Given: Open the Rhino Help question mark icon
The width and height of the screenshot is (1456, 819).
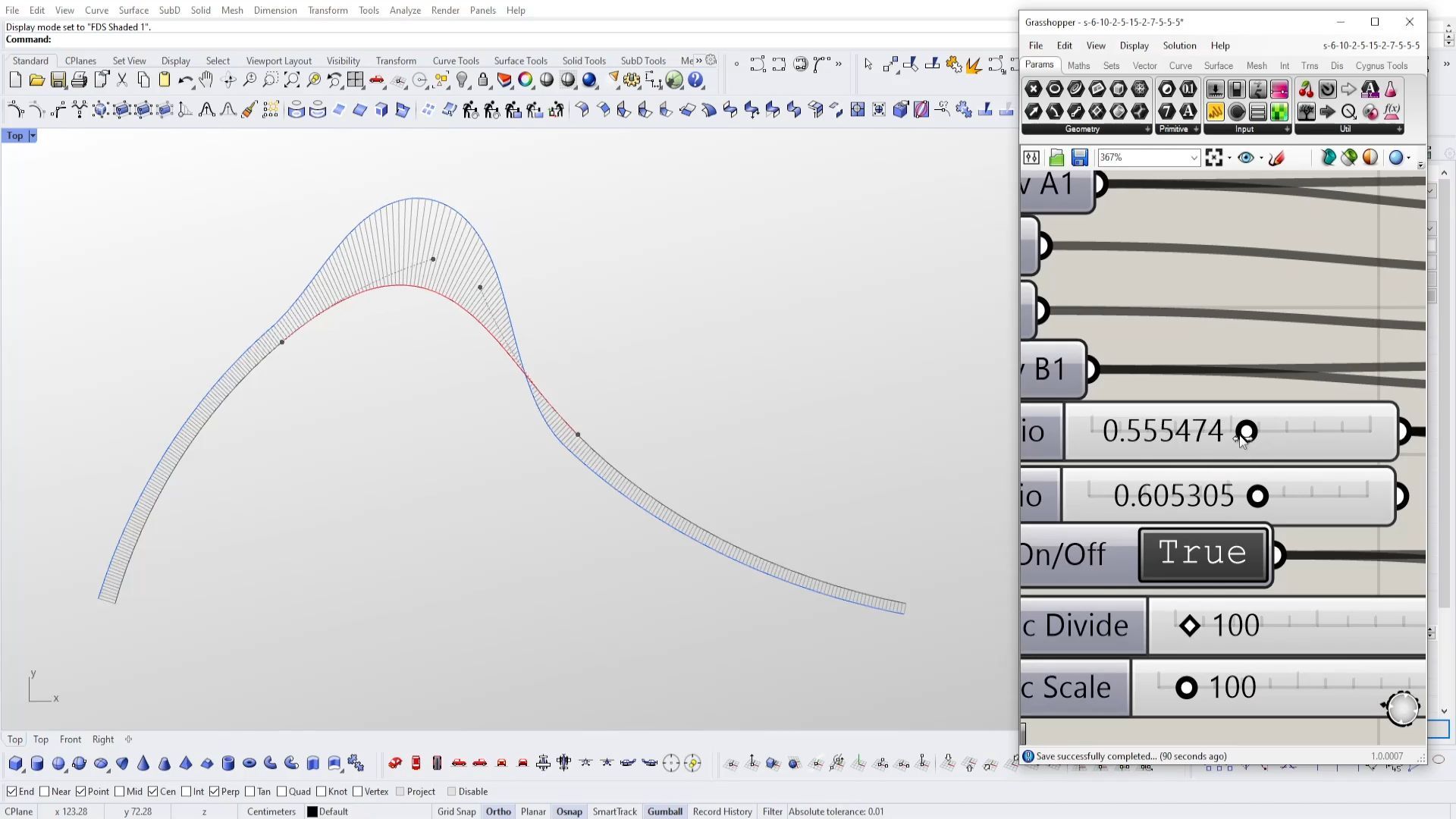Looking at the screenshot, I should 695,80.
